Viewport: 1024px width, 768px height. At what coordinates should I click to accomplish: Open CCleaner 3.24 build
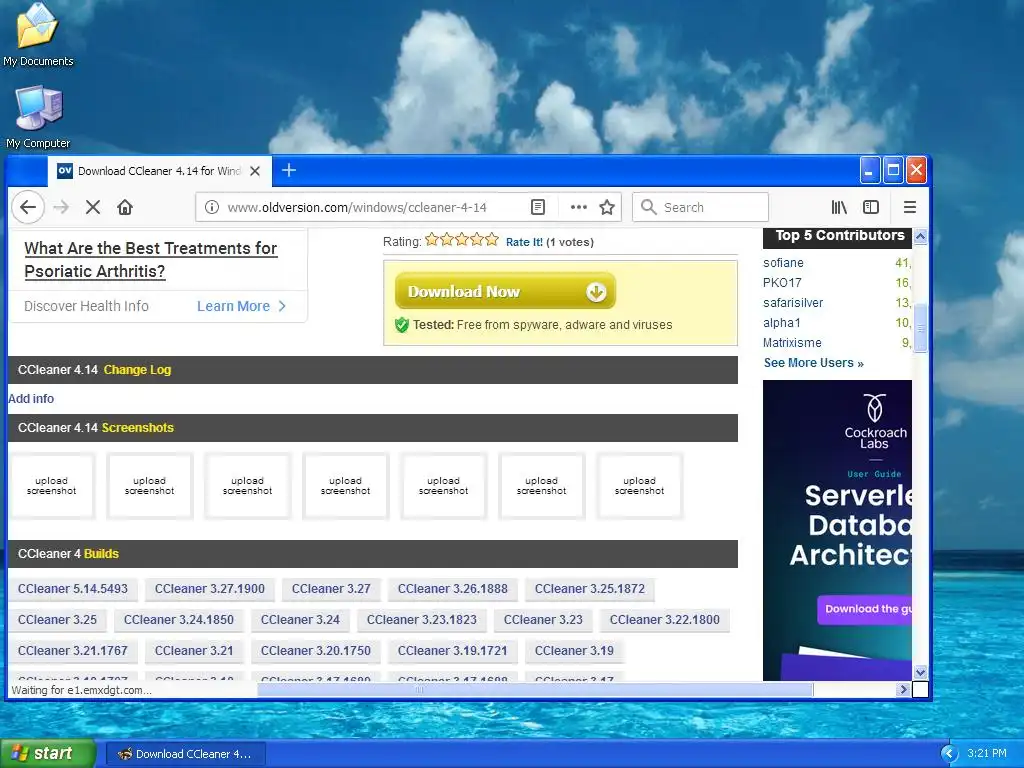(300, 620)
